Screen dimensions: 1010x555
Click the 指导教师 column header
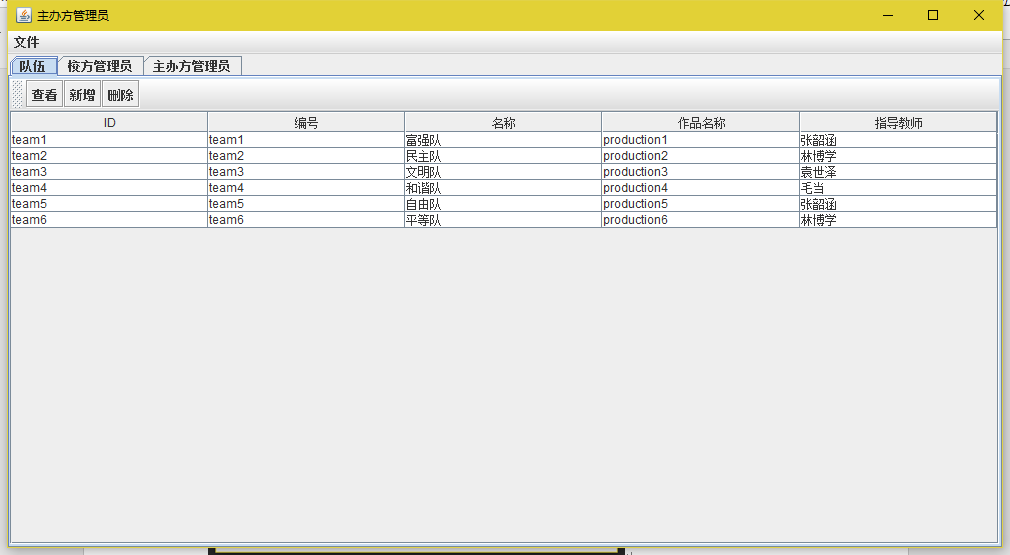point(898,122)
